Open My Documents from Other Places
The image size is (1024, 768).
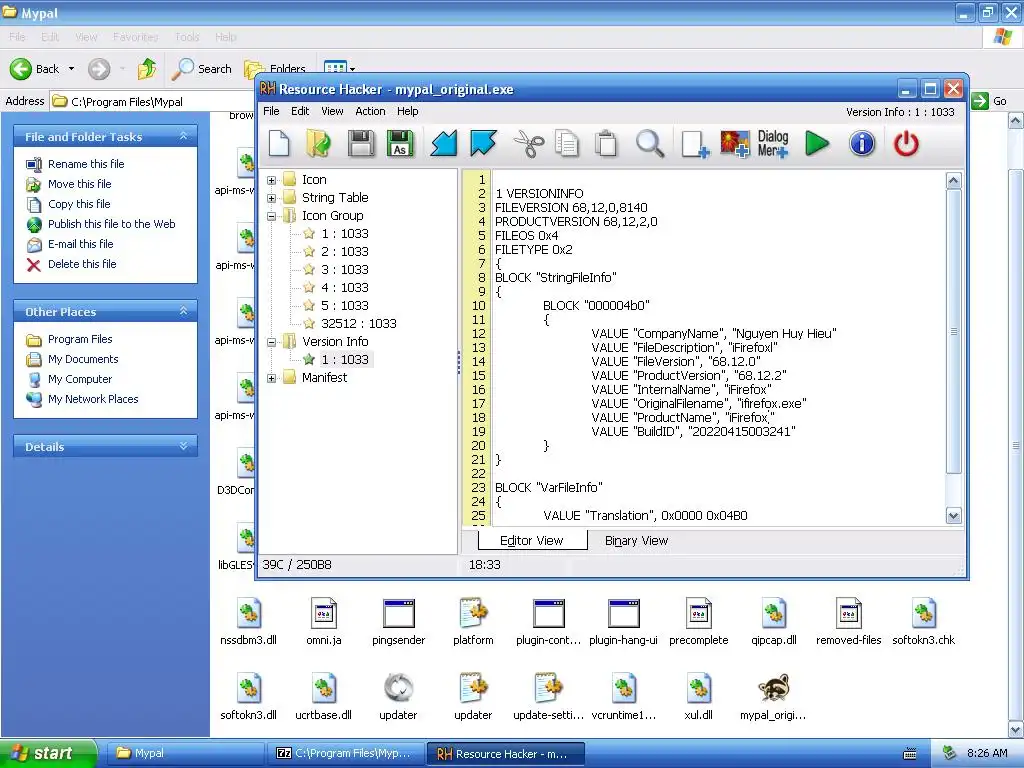coord(83,359)
